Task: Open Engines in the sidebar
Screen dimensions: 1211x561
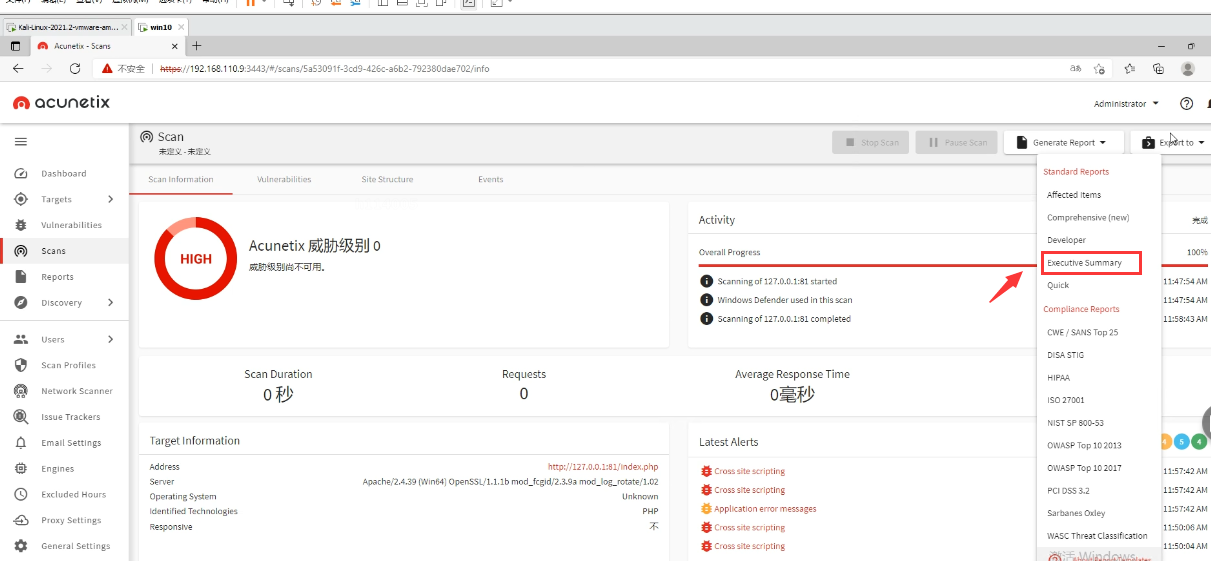Action: coord(57,469)
